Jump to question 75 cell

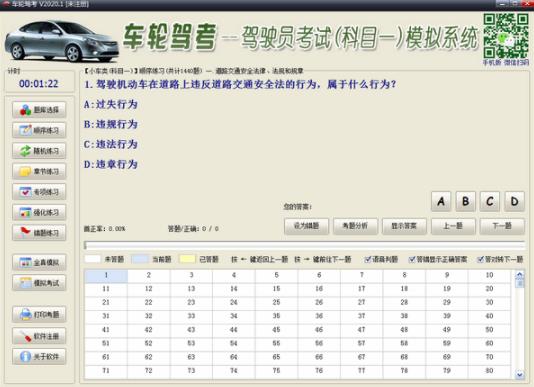tap(276, 371)
